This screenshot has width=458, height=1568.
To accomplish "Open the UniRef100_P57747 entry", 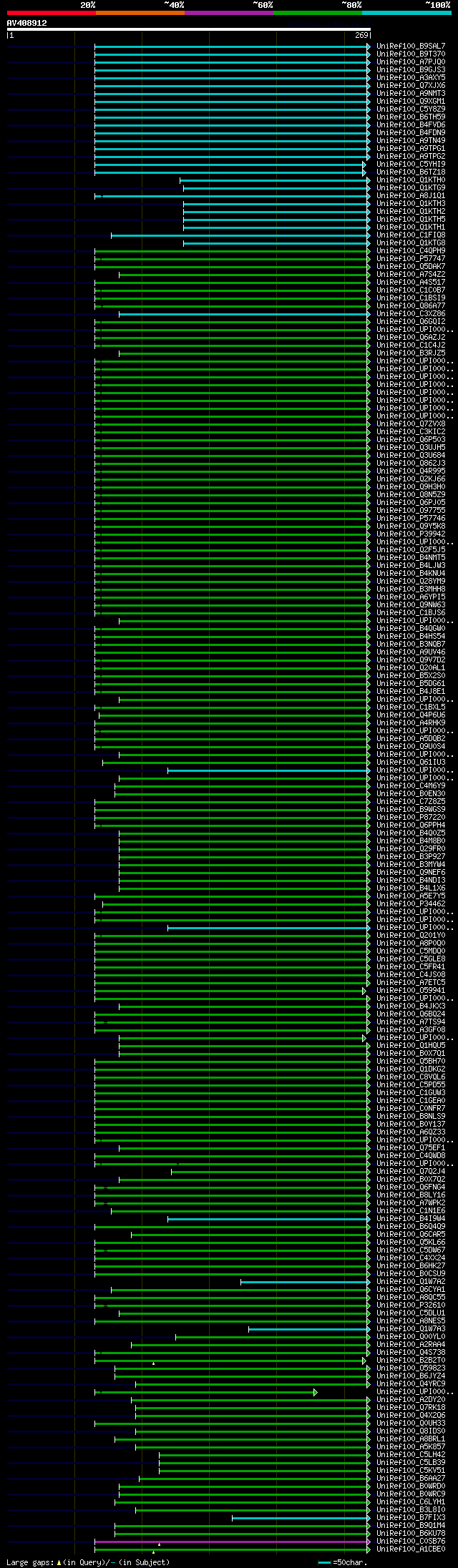I will coord(411,259).
